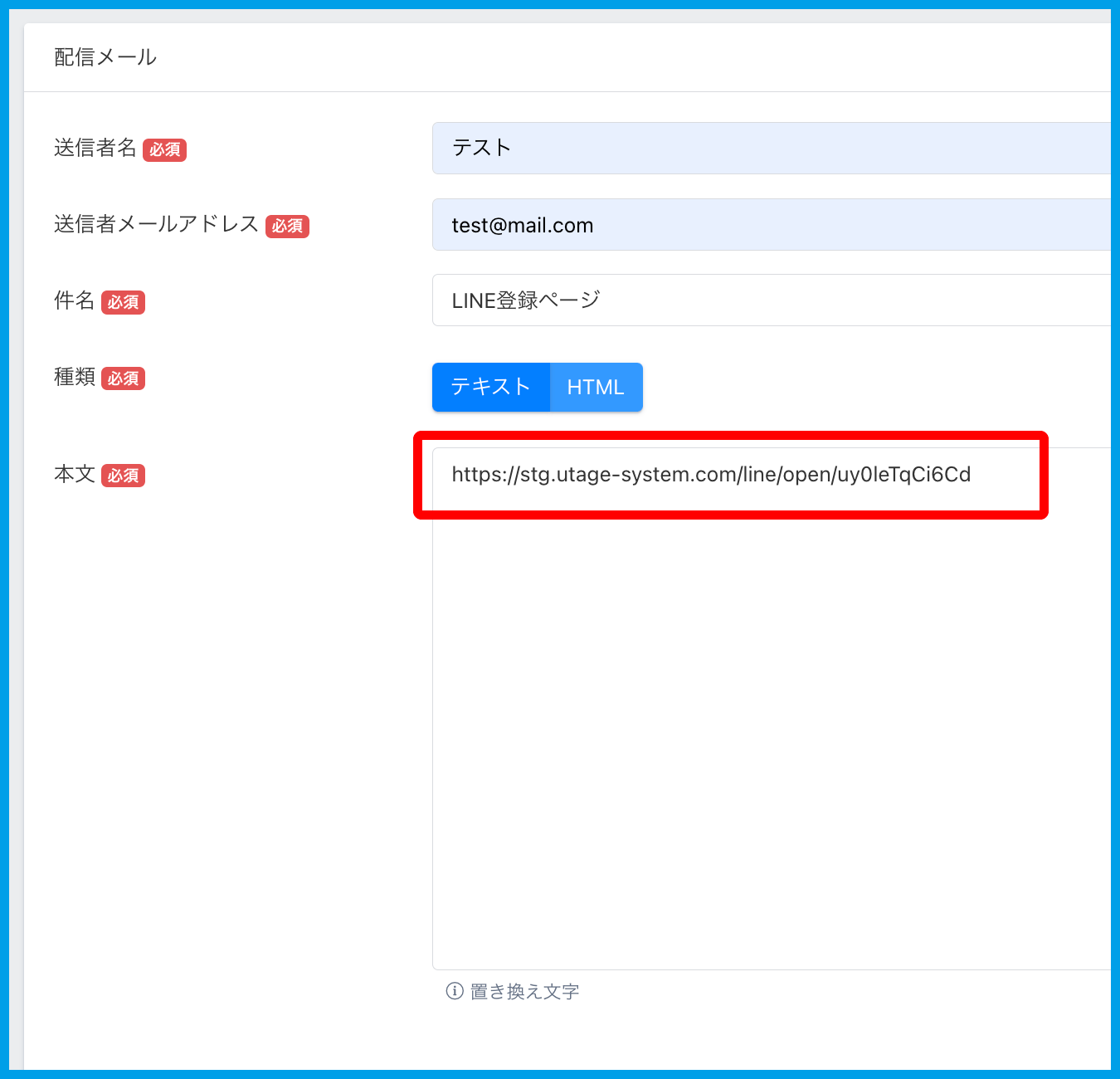
Task: Click the 件名 label text
Action: click(75, 300)
